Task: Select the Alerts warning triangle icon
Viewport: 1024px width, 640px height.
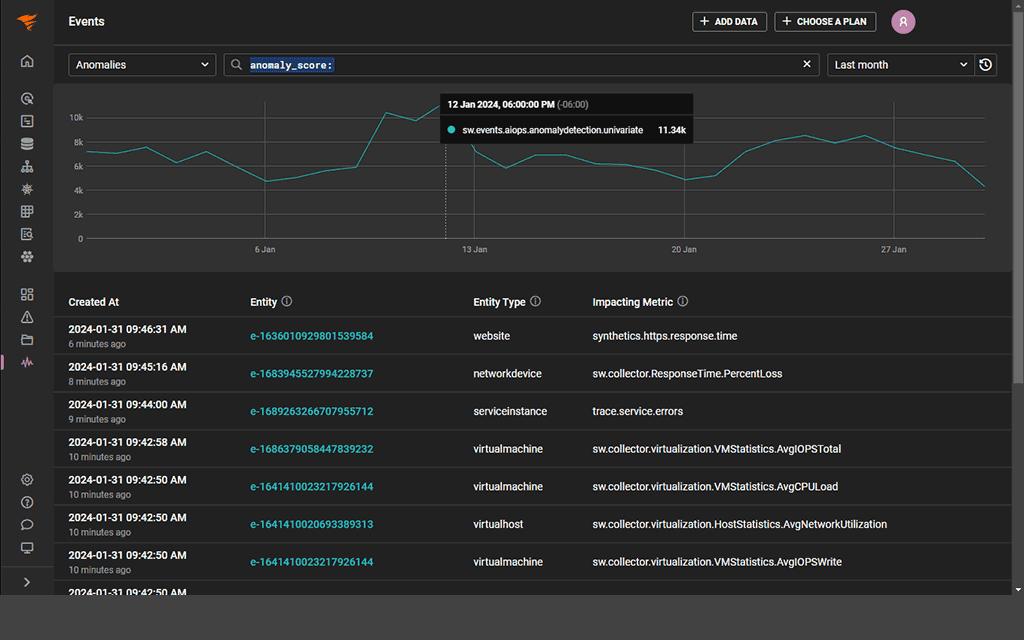Action: [x=27, y=317]
